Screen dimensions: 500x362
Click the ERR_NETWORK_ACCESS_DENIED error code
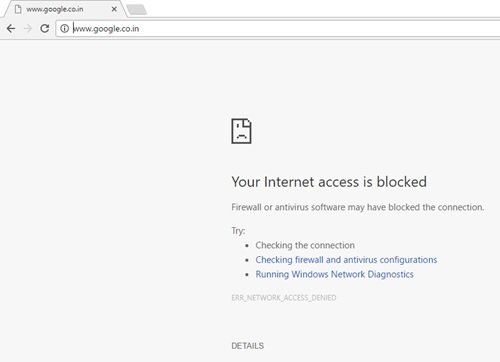[284, 298]
